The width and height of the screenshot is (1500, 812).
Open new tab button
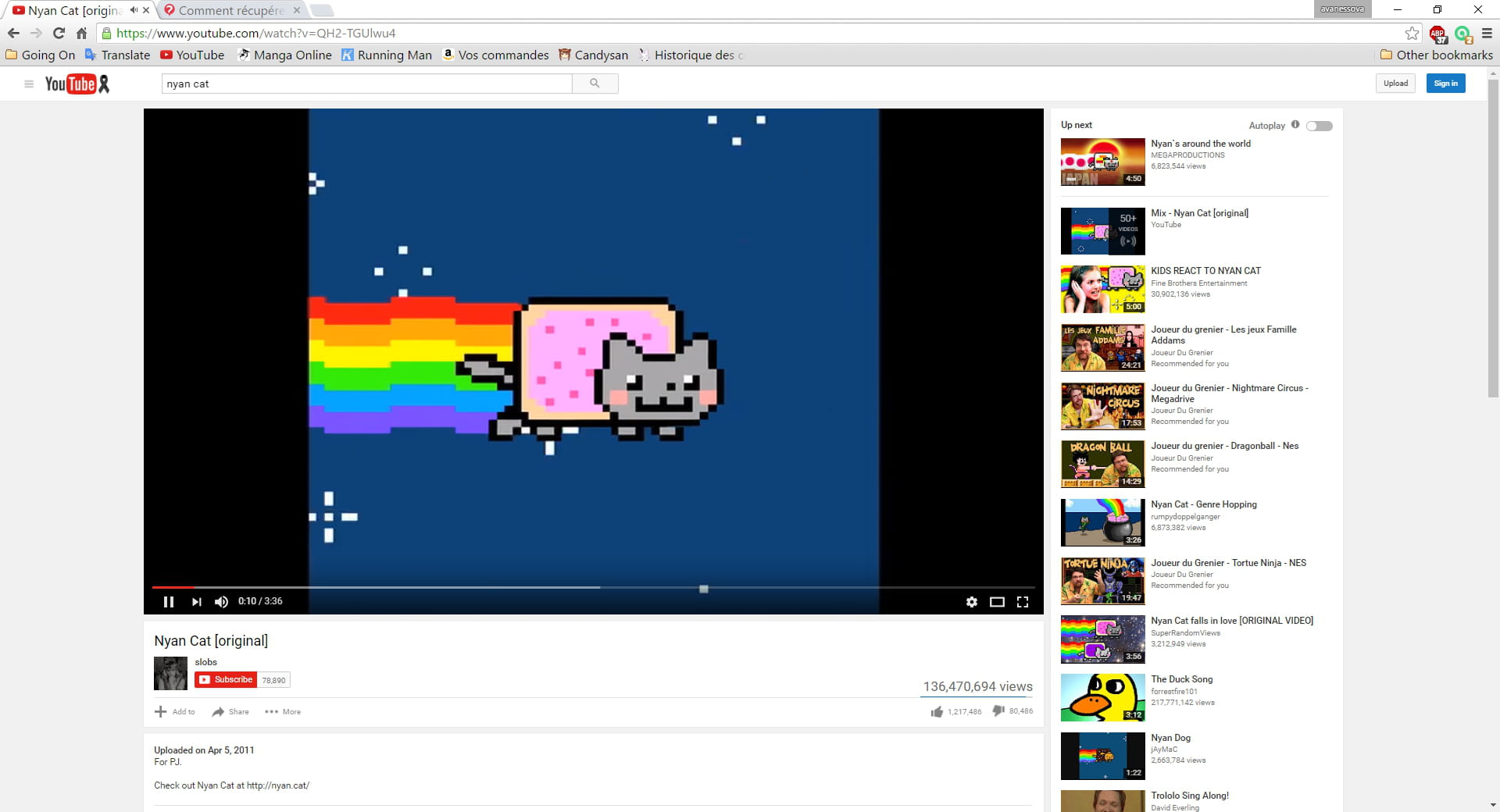point(321,10)
